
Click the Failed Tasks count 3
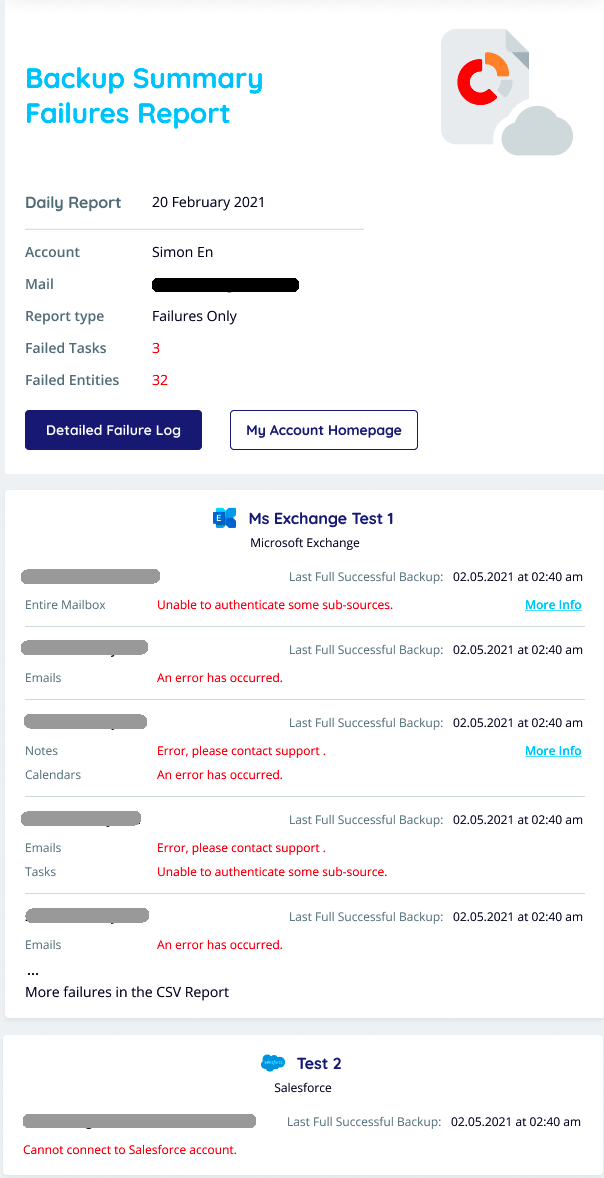tap(156, 349)
